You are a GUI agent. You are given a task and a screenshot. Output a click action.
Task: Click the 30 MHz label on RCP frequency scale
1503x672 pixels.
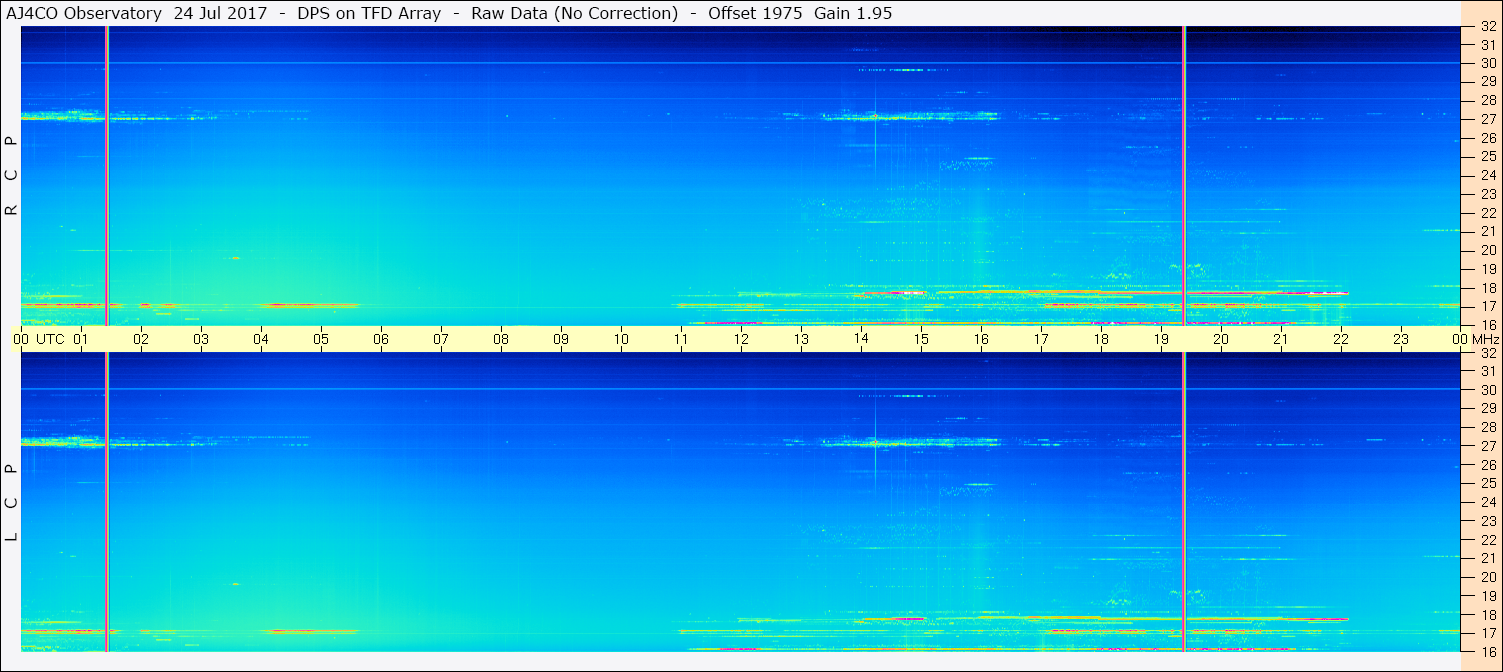coord(1488,63)
